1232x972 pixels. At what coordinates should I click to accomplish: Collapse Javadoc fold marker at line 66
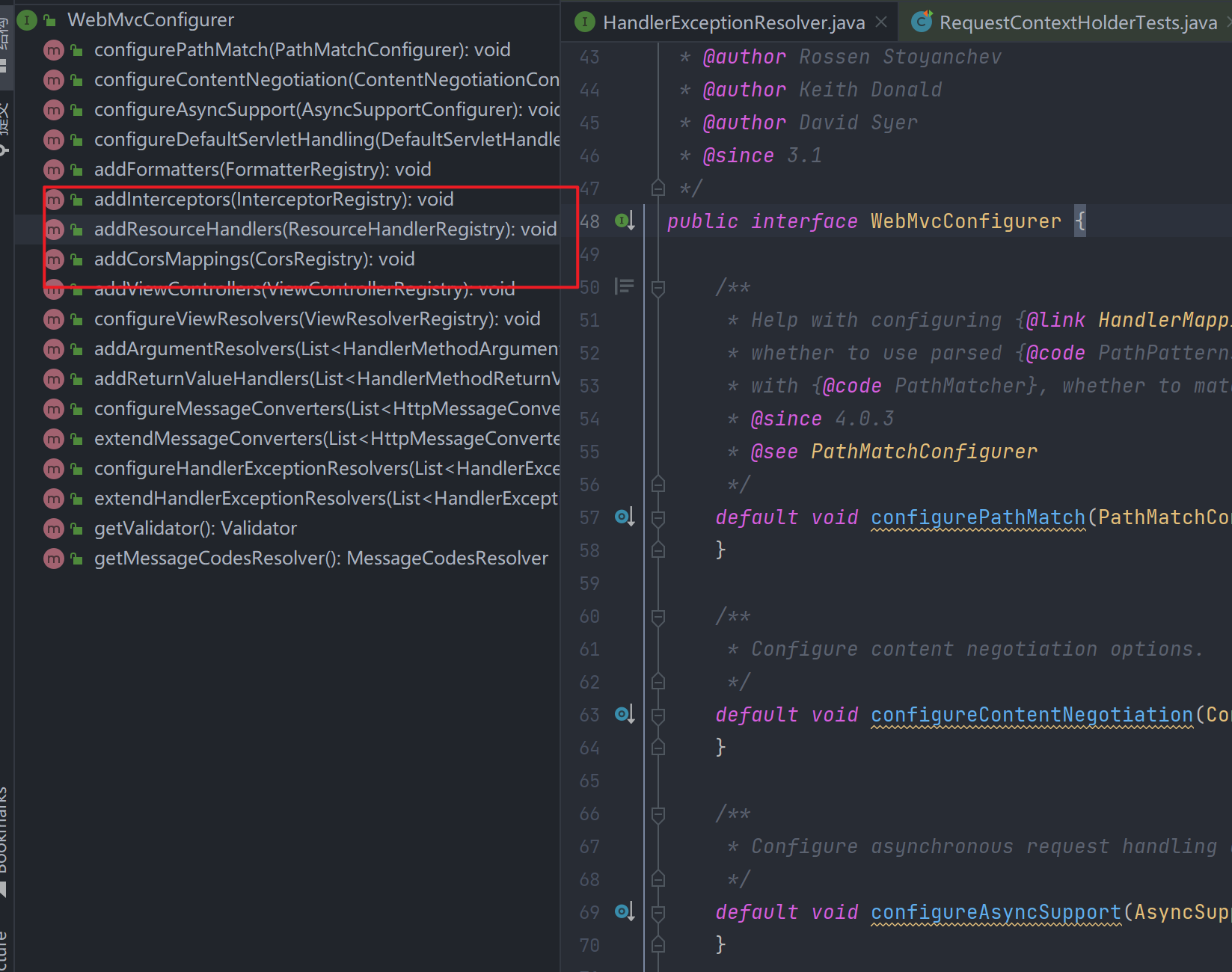tap(658, 814)
